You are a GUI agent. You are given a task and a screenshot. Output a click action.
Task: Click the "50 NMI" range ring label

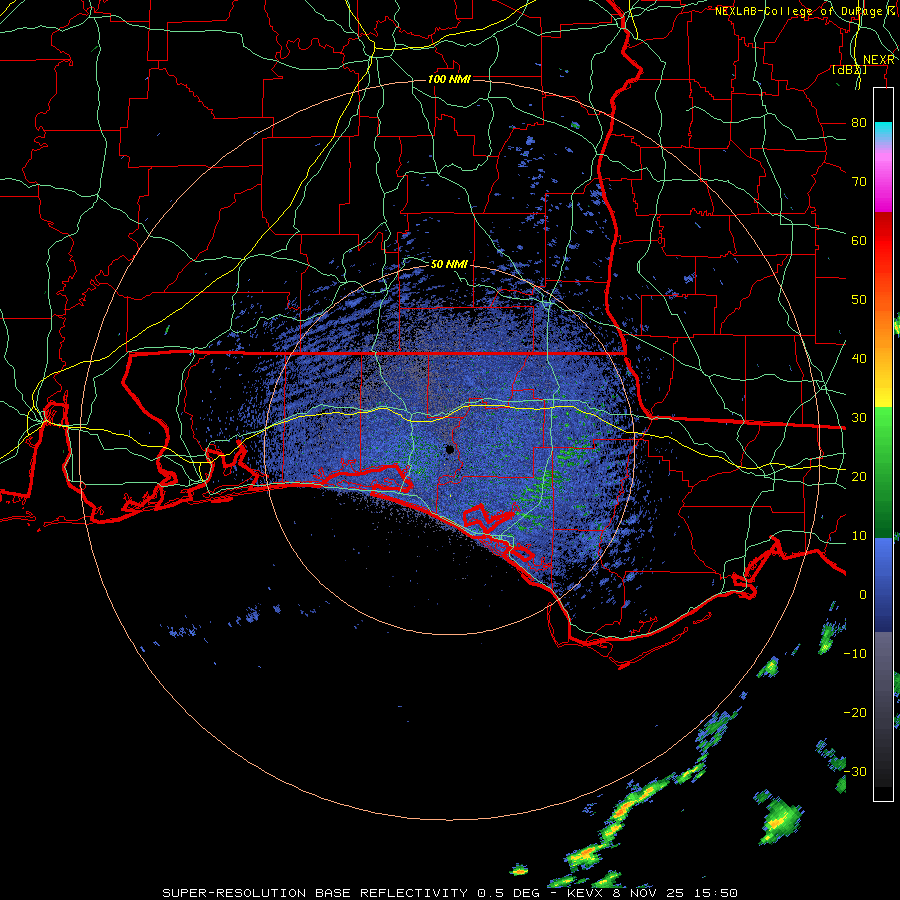pyautogui.click(x=449, y=264)
